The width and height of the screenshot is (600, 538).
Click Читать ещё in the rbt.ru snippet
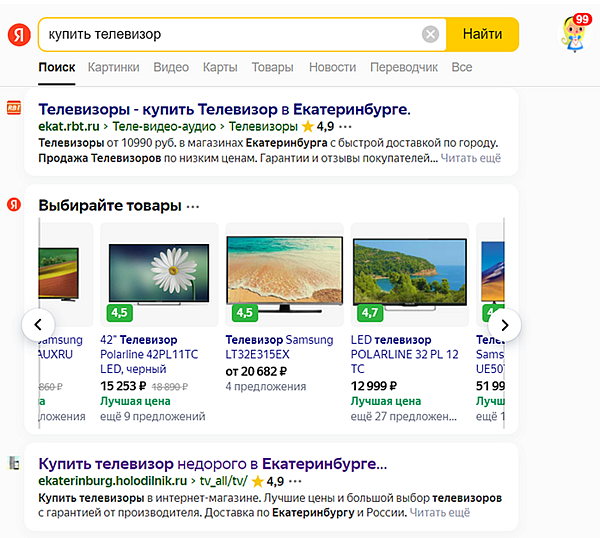471,158
